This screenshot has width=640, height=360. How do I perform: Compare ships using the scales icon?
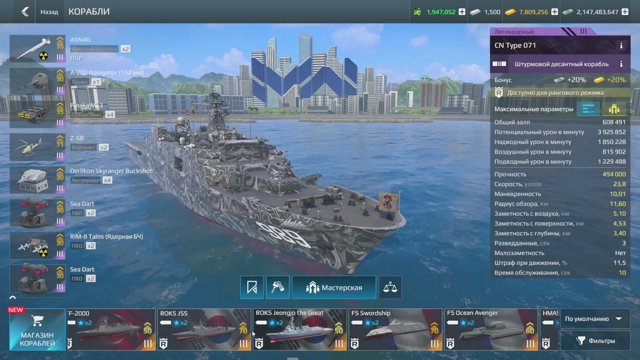(390, 287)
